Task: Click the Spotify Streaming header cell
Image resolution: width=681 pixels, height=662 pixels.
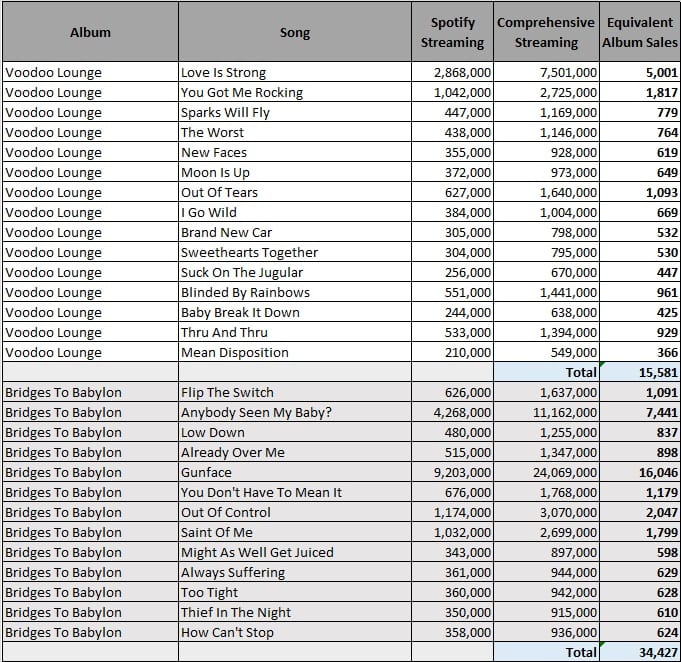Action: tap(452, 32)
